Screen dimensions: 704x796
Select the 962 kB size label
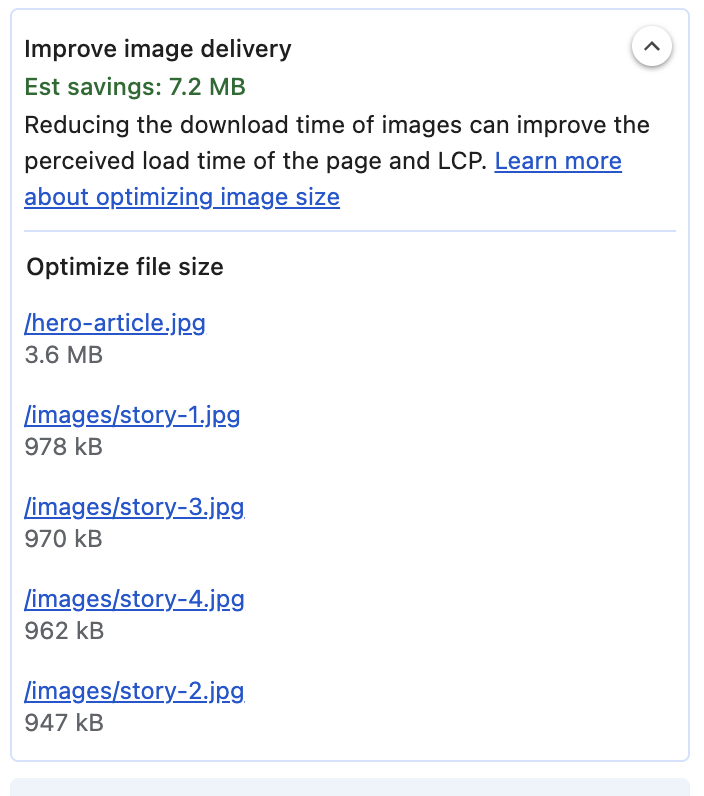63,631
